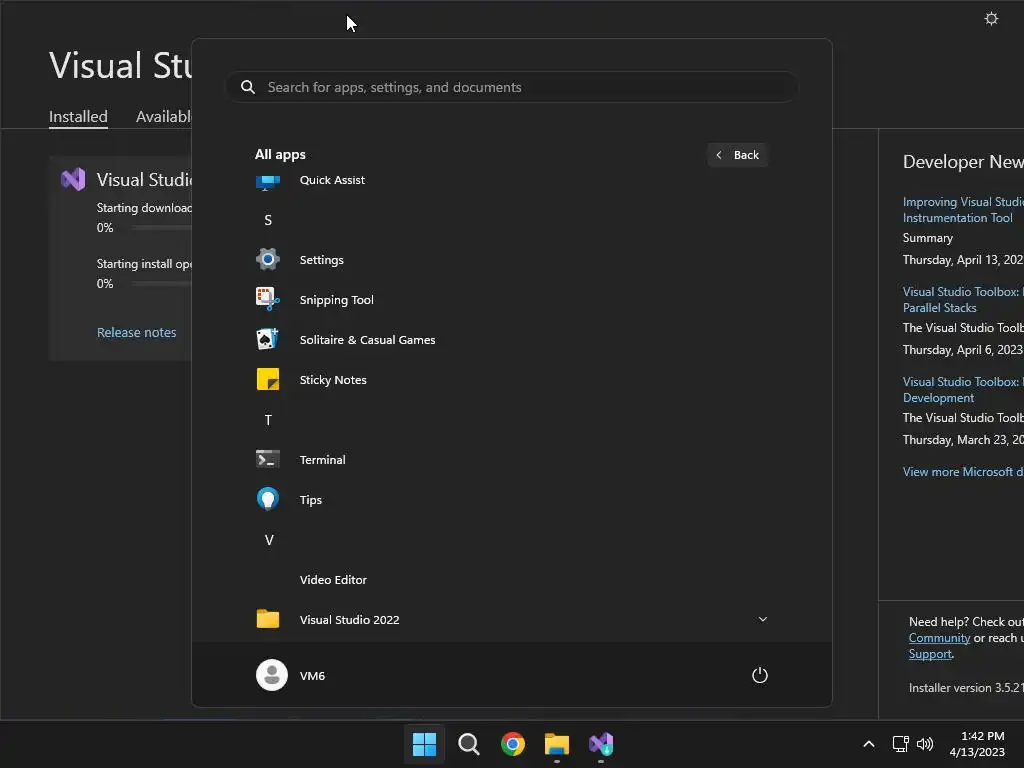Click Solitaire & Casual Games label
This screenshot has width=1024, height=768.
coord(367,340)
